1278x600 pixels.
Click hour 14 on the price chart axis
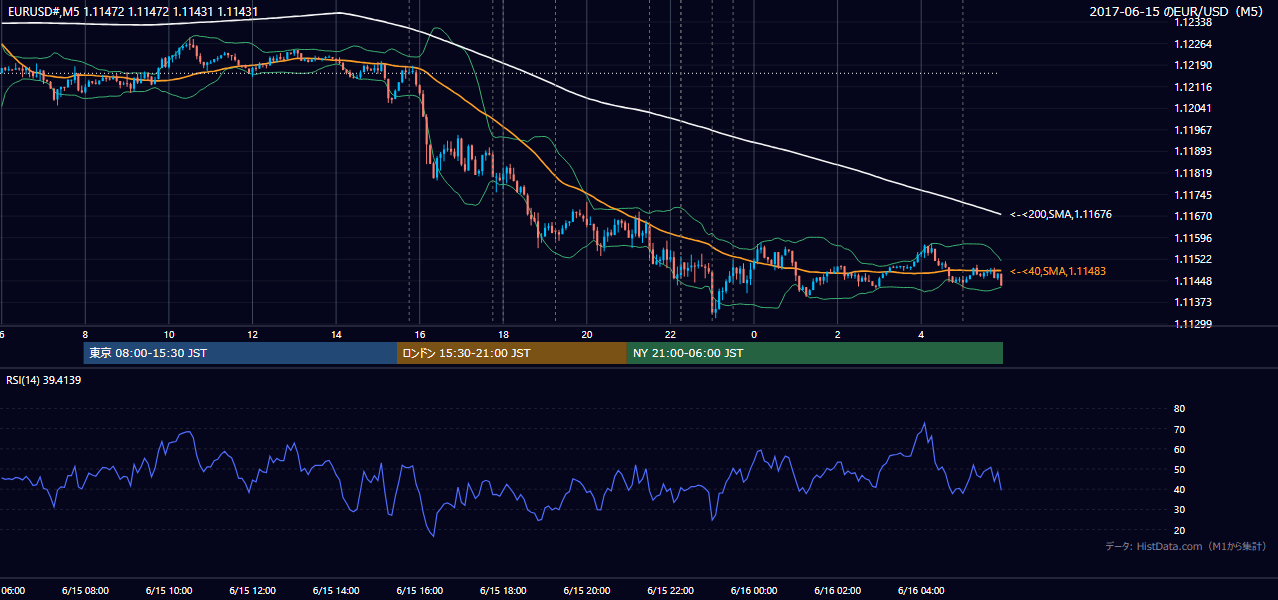tap(335, 334)
